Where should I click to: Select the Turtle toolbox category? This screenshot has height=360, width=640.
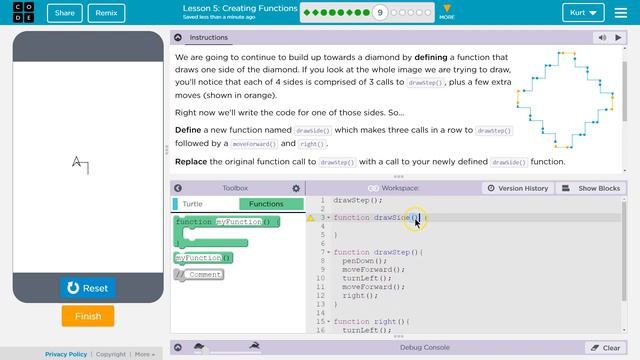[205, 204]
